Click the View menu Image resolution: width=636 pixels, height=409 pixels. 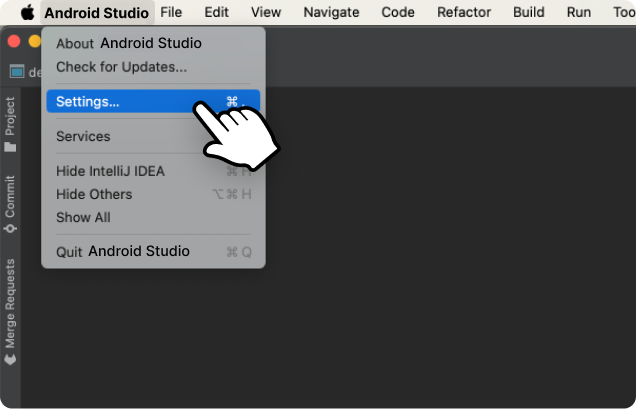[266, 12]
